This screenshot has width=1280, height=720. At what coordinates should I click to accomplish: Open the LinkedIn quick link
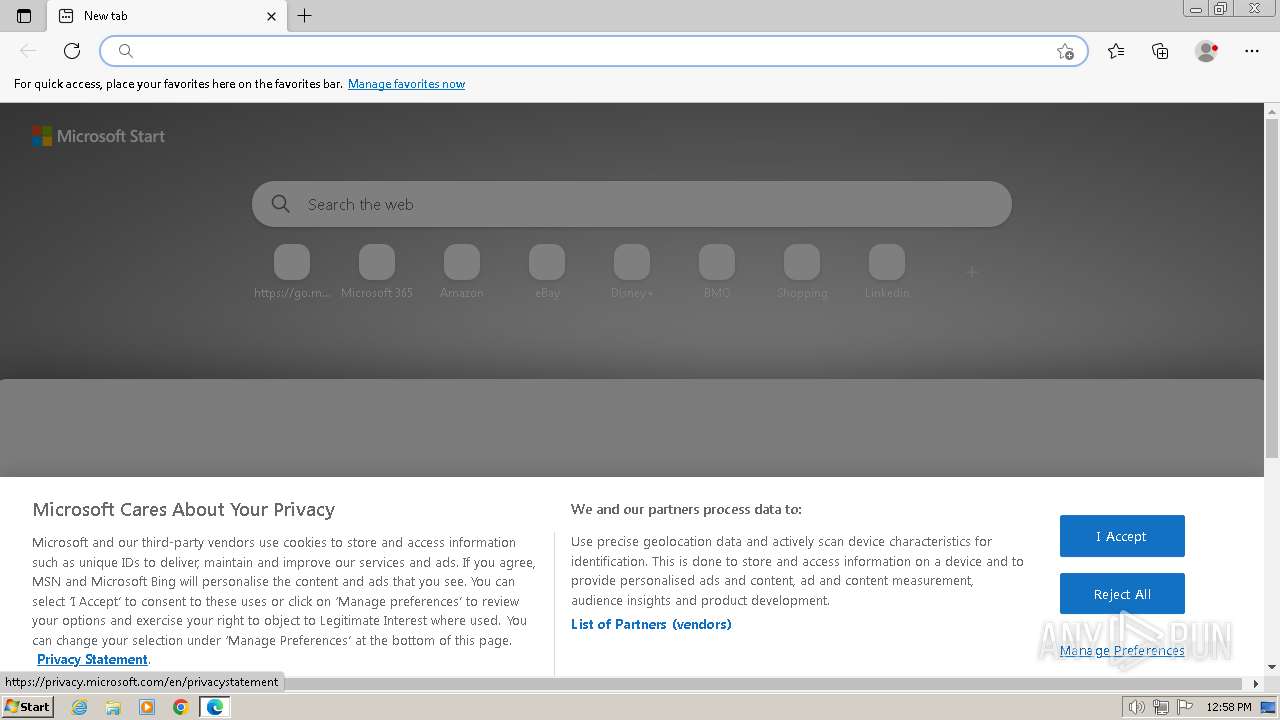click(x=887, y=272)
